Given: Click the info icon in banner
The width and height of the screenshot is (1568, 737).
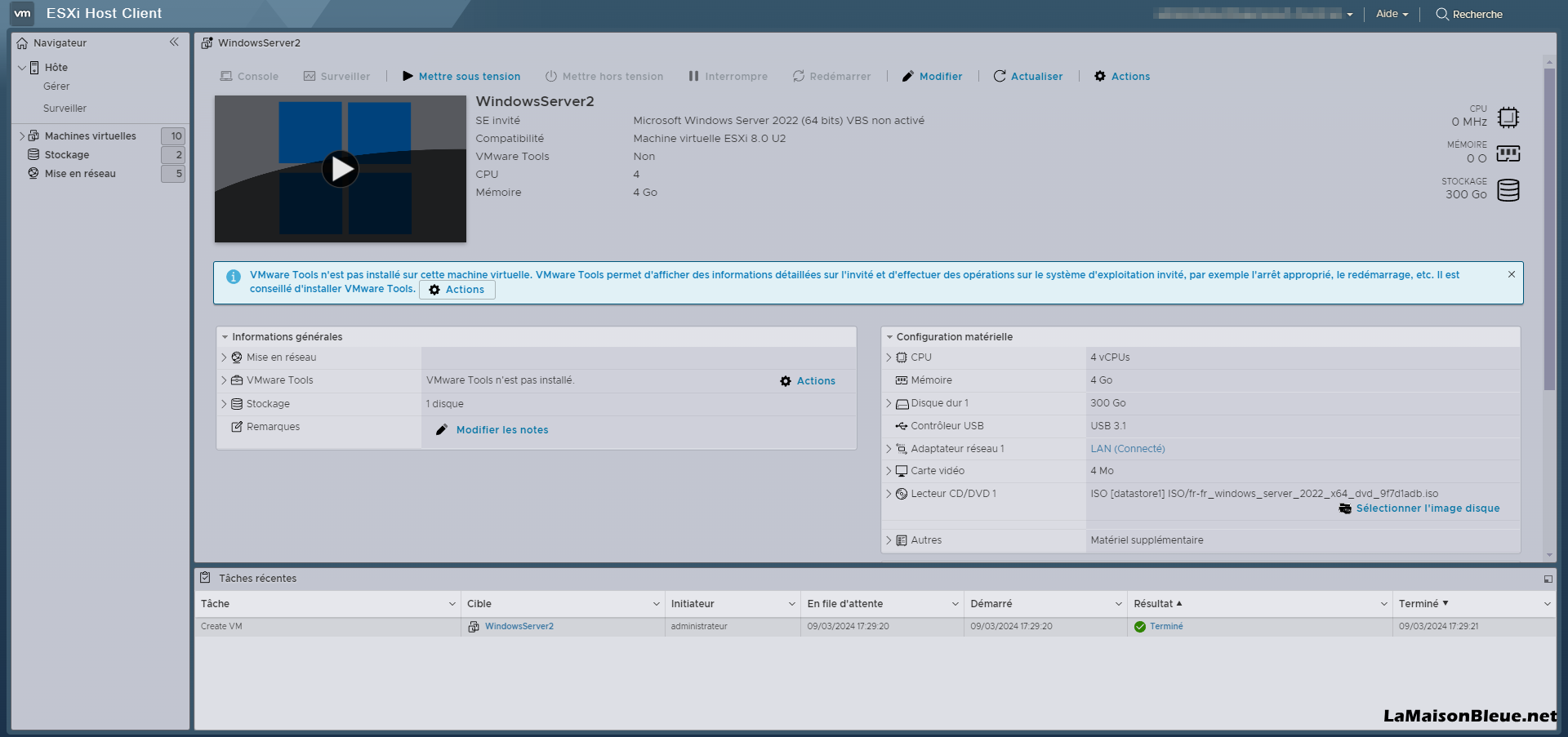Looking at the screenshot, I should coord(234,277).
